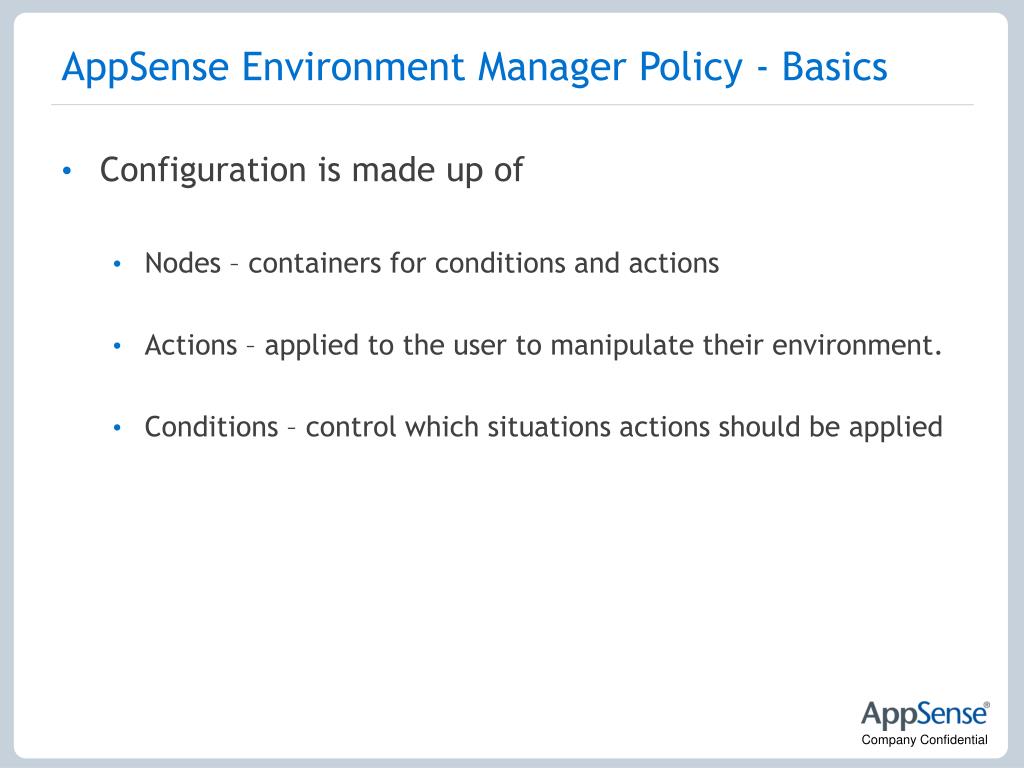Image resolution: width=1024 pixels, height=768 pixels.
Task: Click the word 'Basics' in the title
Action: pyautogui.click(x=835, y=67)
